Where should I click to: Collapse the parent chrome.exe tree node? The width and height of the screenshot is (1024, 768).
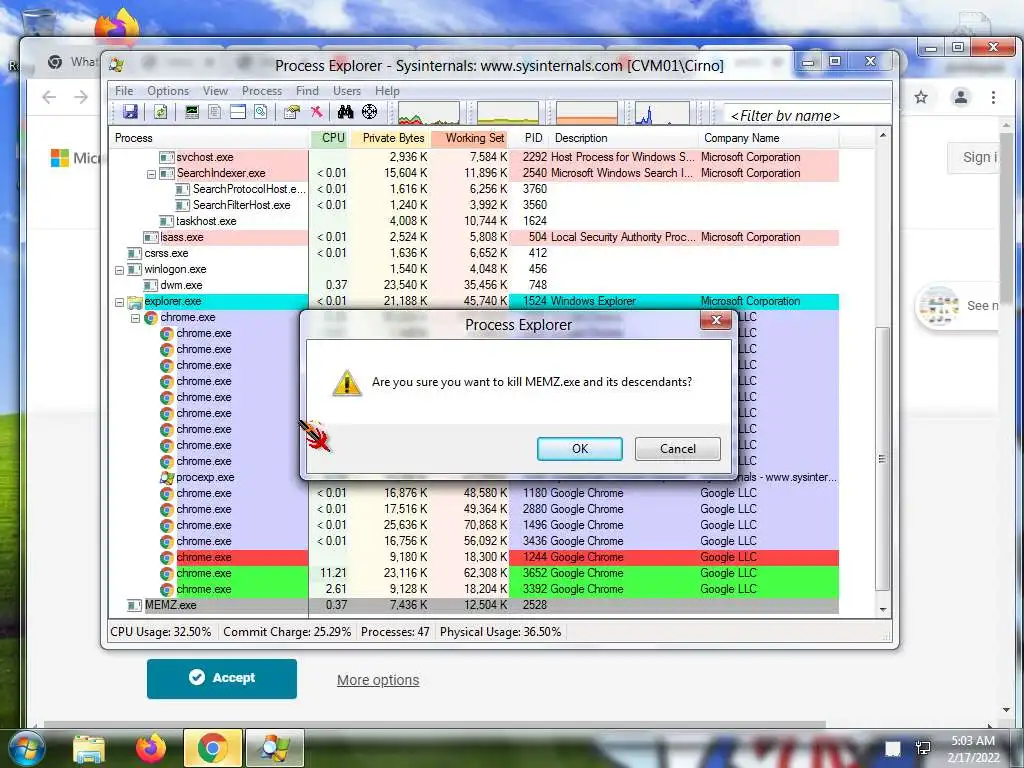pos(135,319)
